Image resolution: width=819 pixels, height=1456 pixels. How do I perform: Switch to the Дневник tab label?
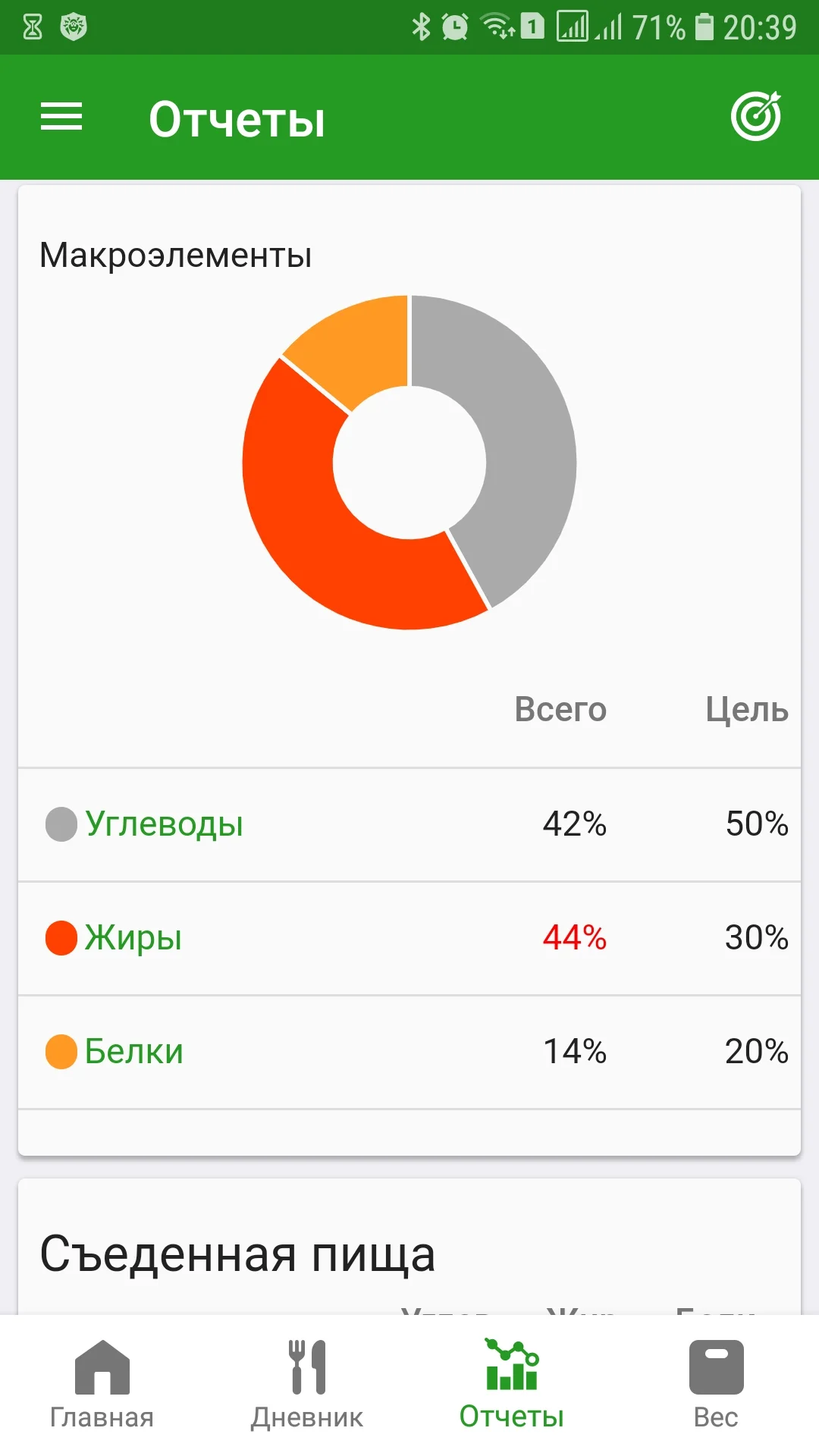[x=307, y=1417]
